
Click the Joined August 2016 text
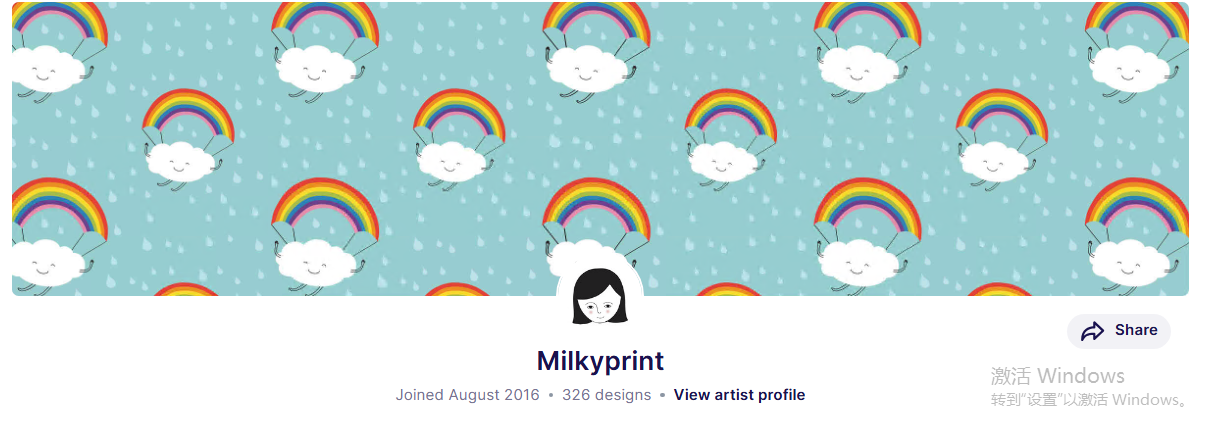pyautogui.click(x=467, y=395)
